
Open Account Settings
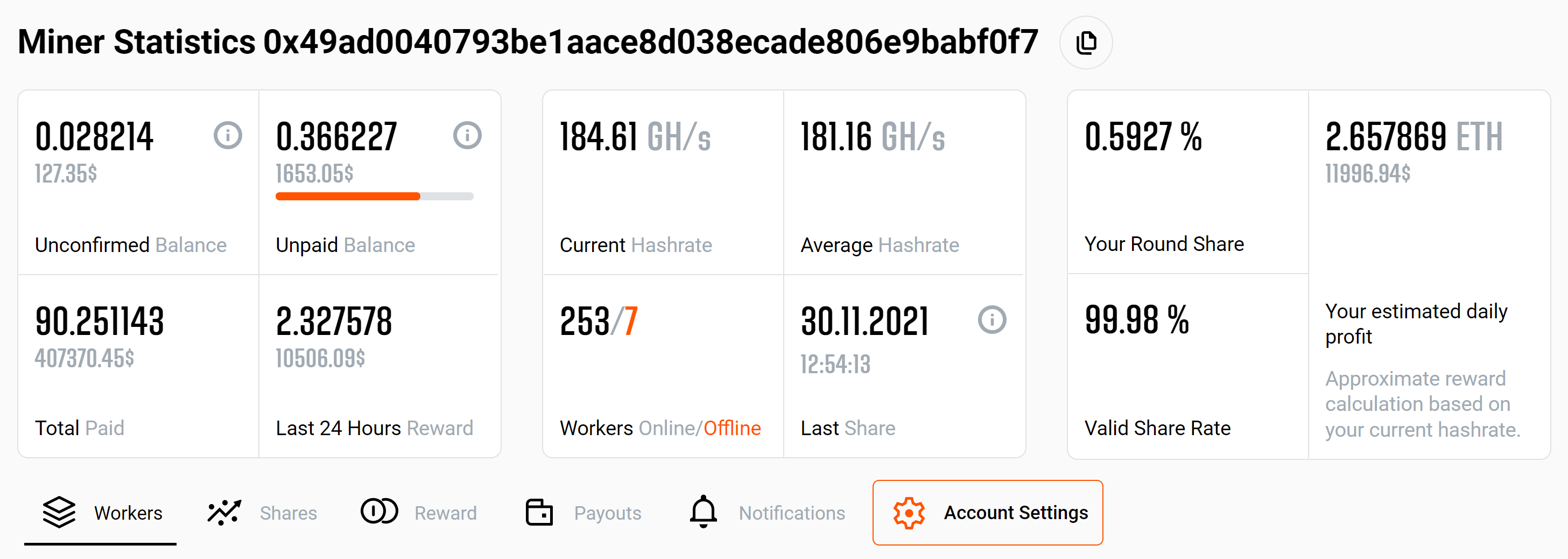pyautogui.click(x=1016, y=513)
